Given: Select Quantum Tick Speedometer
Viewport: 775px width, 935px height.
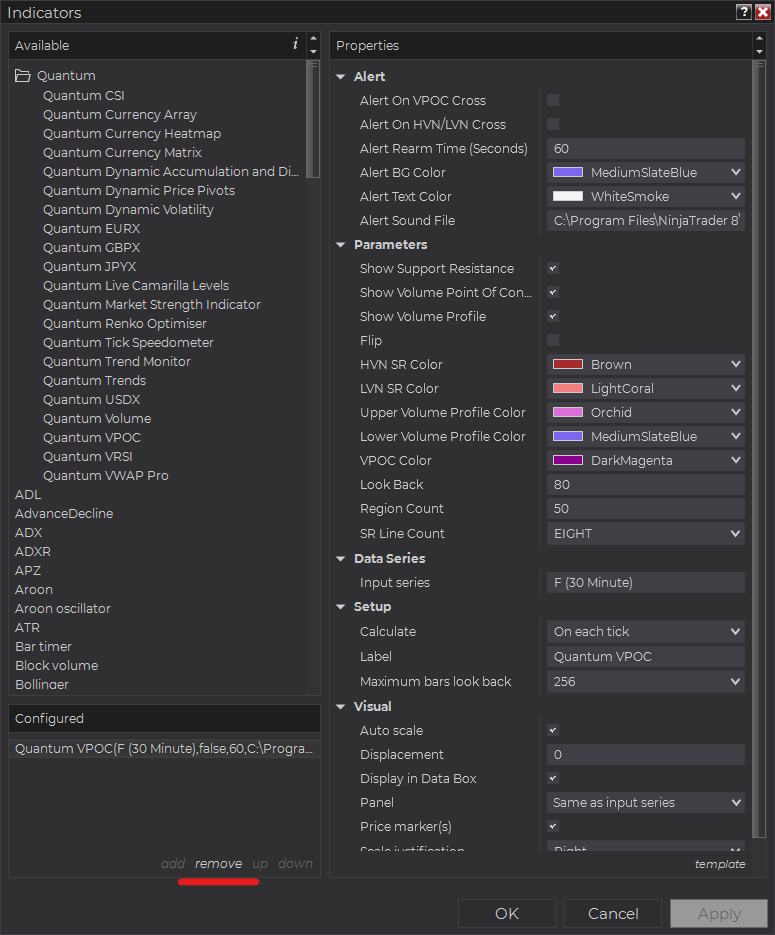Looking at the screenshot, I should point(128,343).
